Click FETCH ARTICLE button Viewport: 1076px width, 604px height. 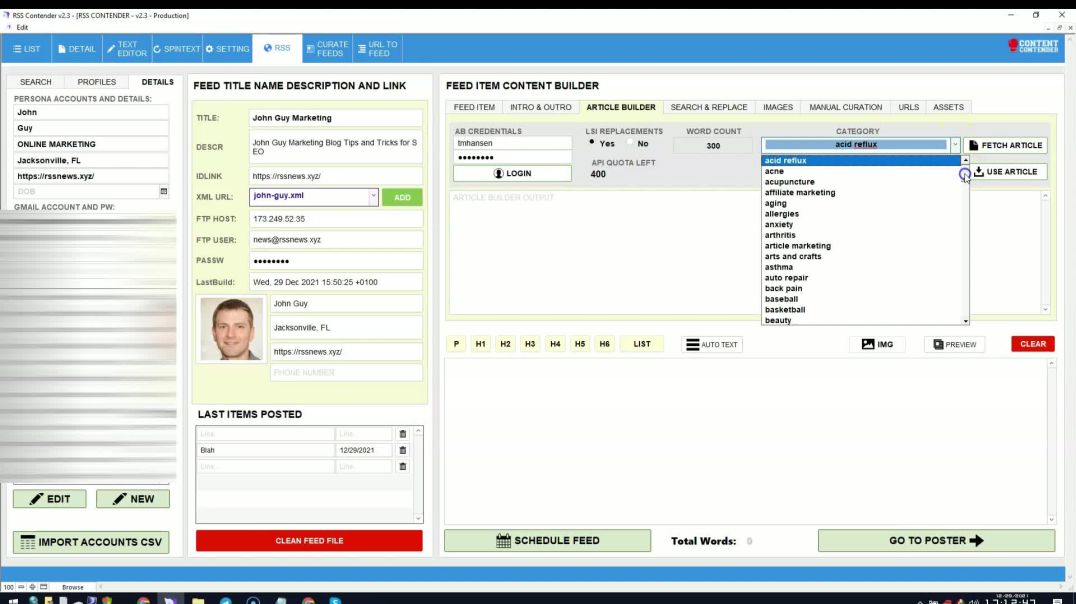tap(1005, 146)
